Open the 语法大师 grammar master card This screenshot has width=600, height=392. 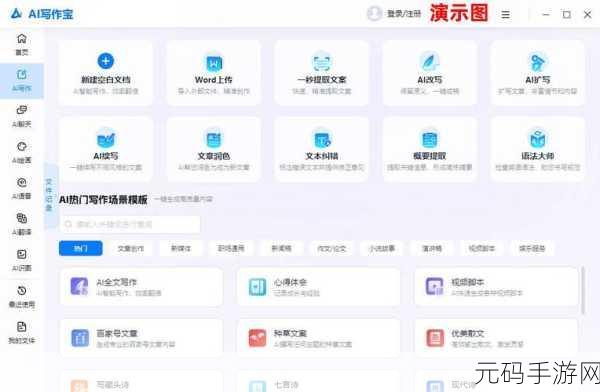[x=537, y=149]
